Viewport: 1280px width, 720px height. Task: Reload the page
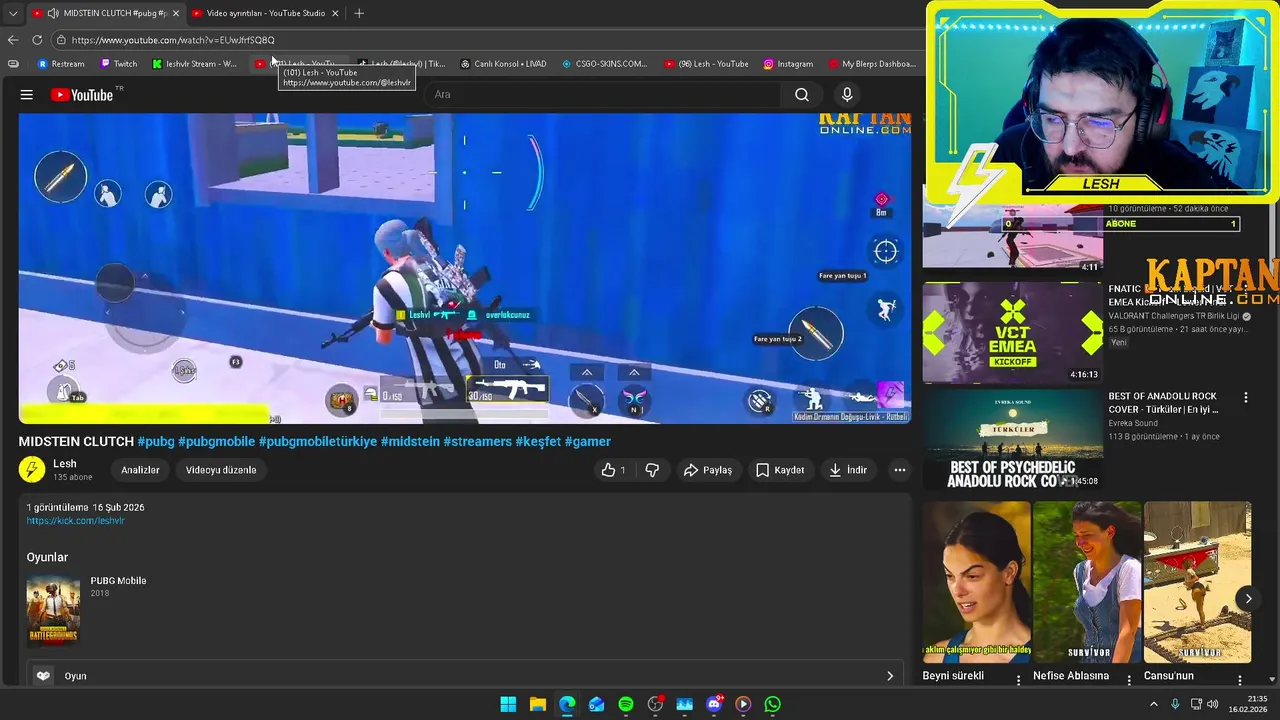point(37,40)
